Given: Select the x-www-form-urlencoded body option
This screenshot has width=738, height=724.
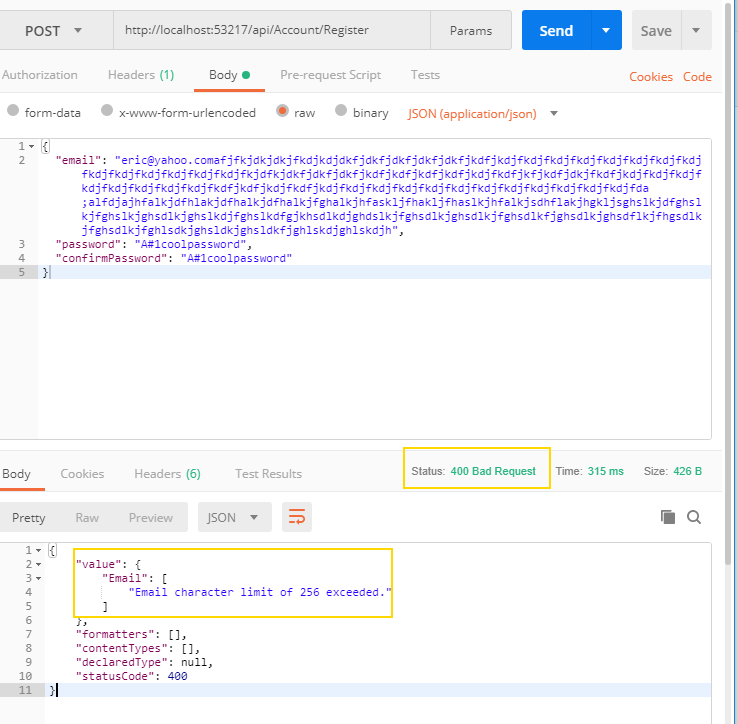Looking at the screenshot, I should pos(108,113).
